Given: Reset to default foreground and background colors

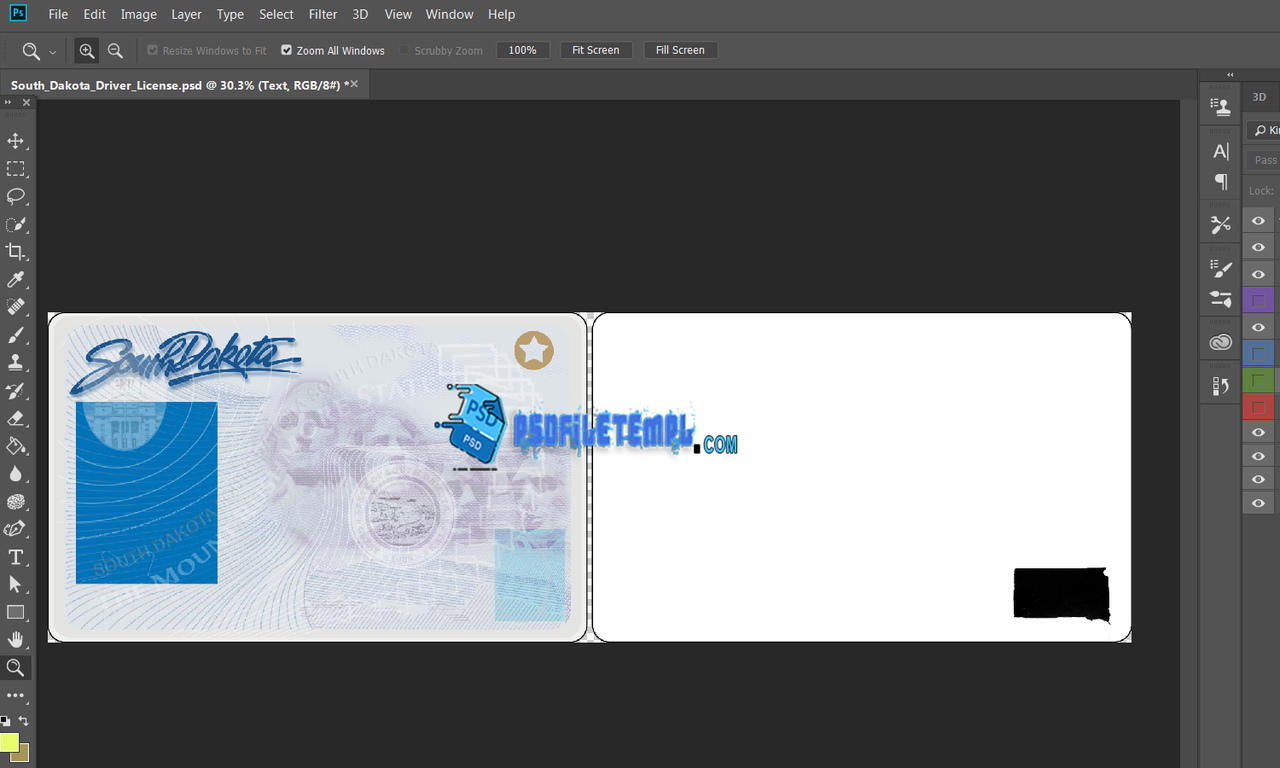Looking at the screenshot, I should click(x=5, y=720).
